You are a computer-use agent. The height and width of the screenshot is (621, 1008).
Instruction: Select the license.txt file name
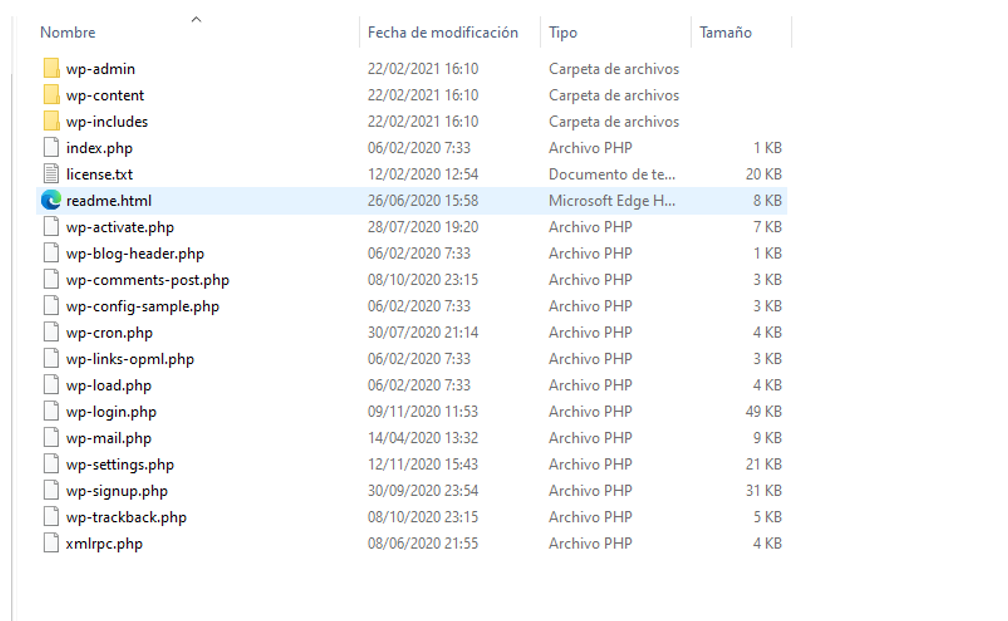coord(99,174)
